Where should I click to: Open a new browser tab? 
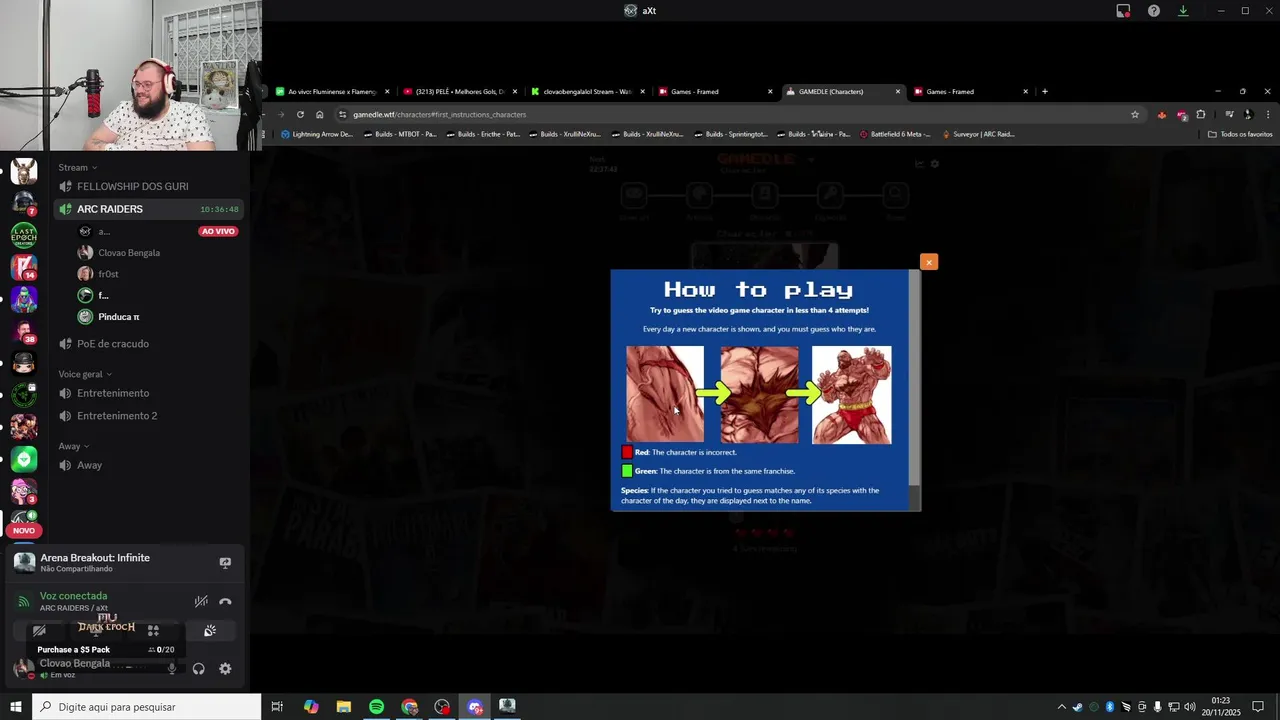click(1045, 92)
